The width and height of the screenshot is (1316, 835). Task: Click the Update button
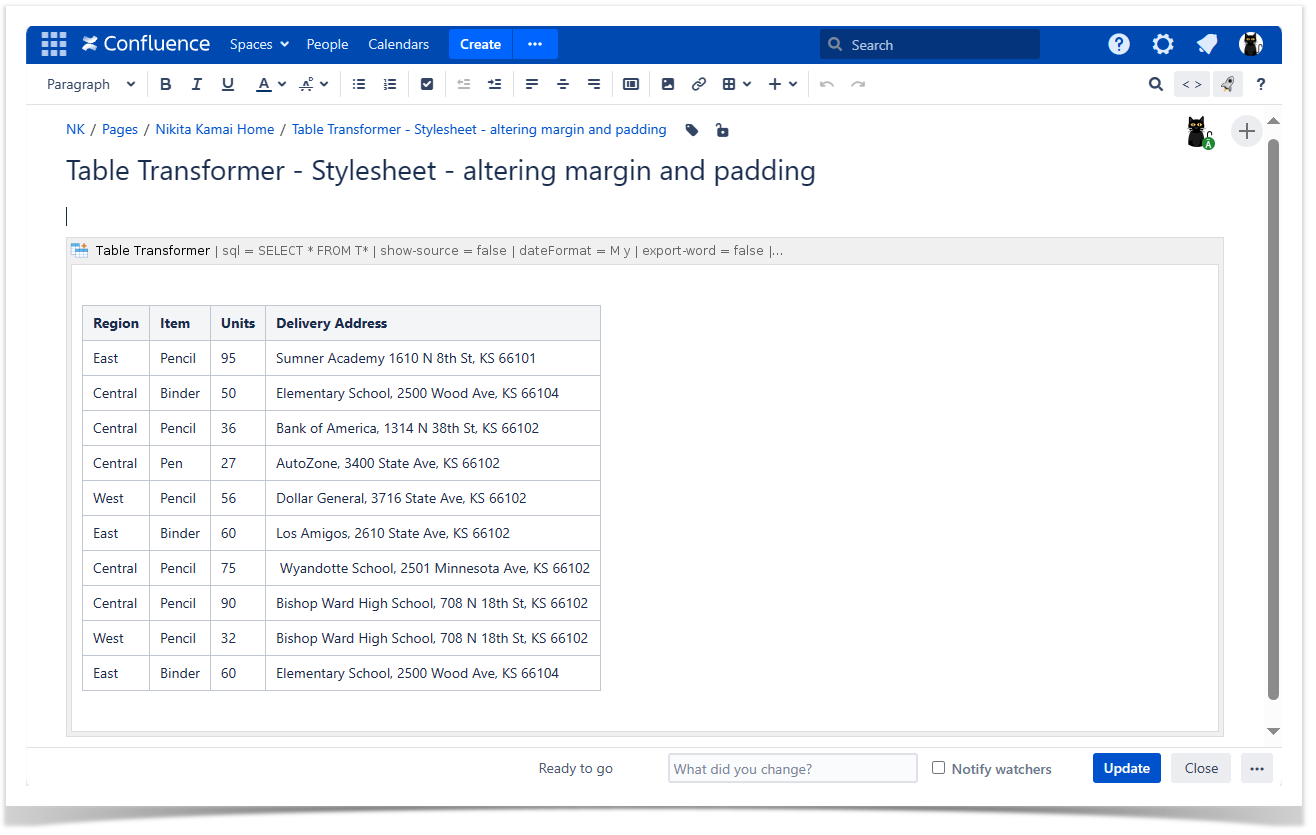coord(1126,768)
